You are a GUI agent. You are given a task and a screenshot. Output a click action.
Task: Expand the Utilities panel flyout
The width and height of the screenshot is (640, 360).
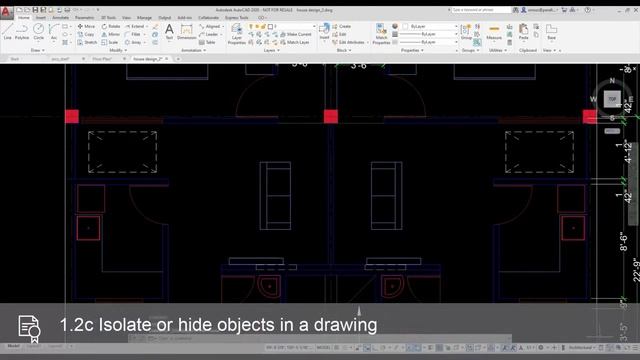tap(498, 50)
